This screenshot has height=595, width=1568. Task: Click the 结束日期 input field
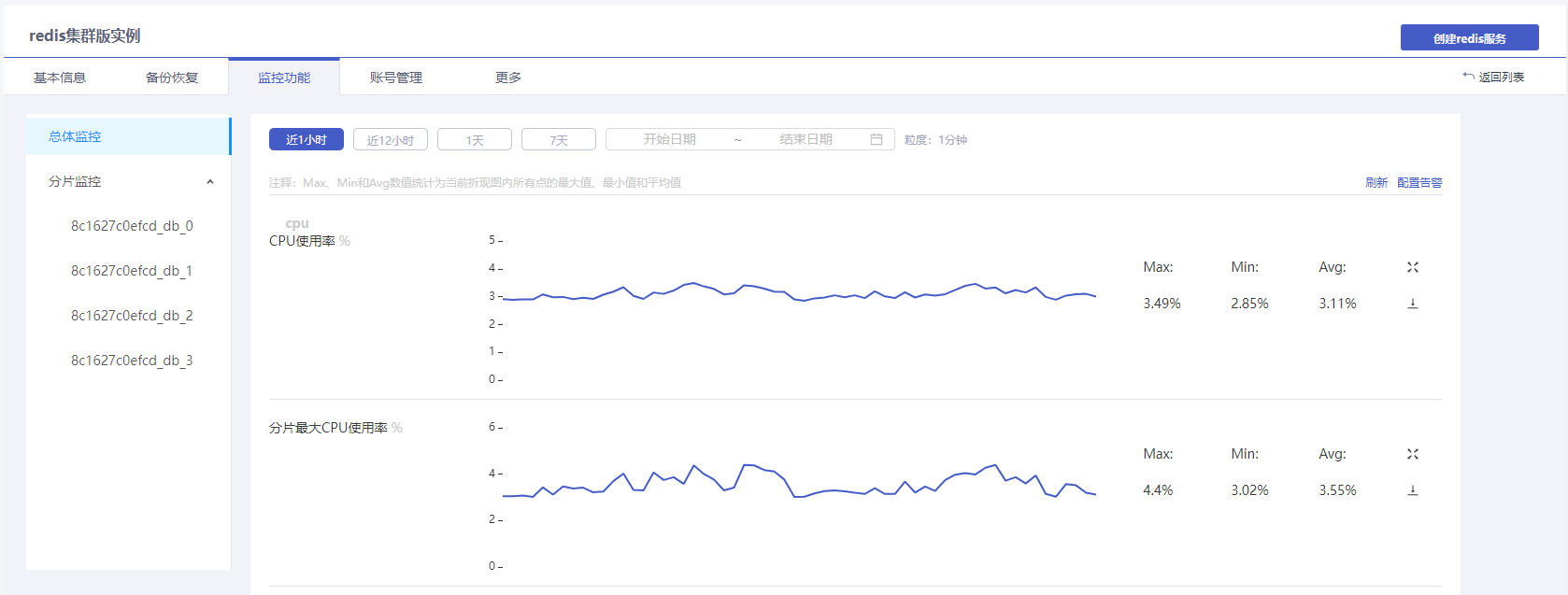805,139
